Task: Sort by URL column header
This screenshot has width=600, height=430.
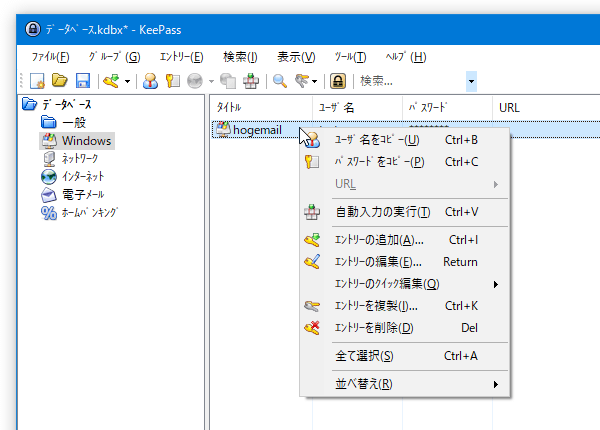Action: click(546, 108)
